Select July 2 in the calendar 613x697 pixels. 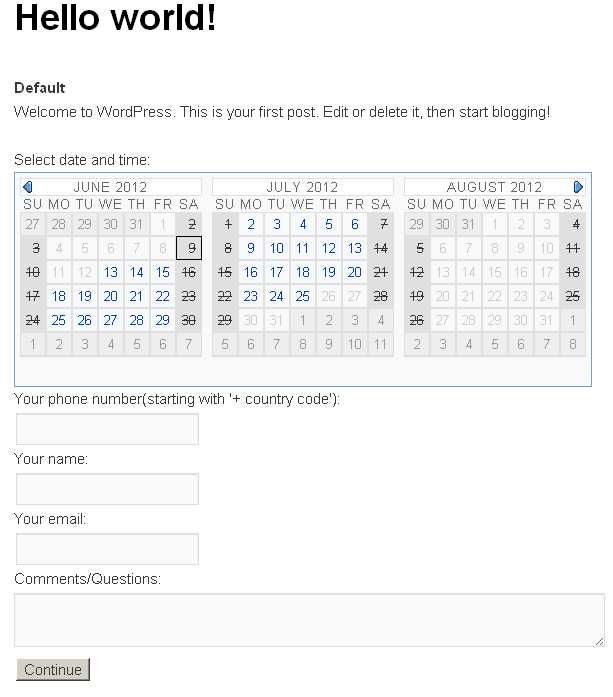251,224
